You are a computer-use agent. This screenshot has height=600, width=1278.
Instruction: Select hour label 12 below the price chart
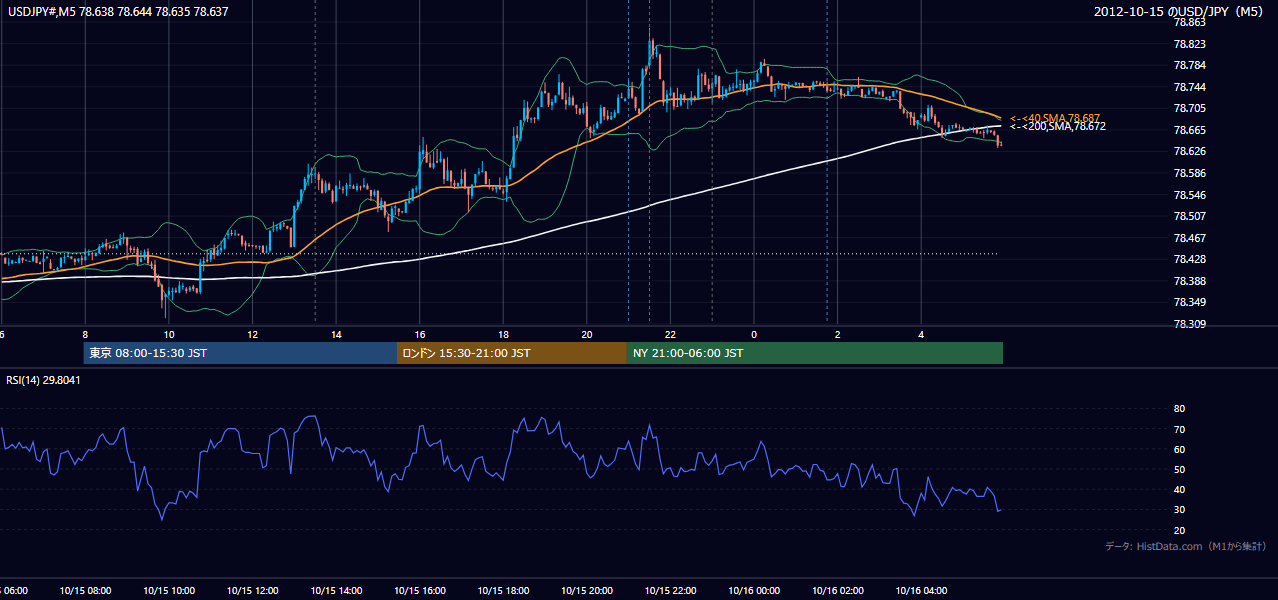pos(253,335)
